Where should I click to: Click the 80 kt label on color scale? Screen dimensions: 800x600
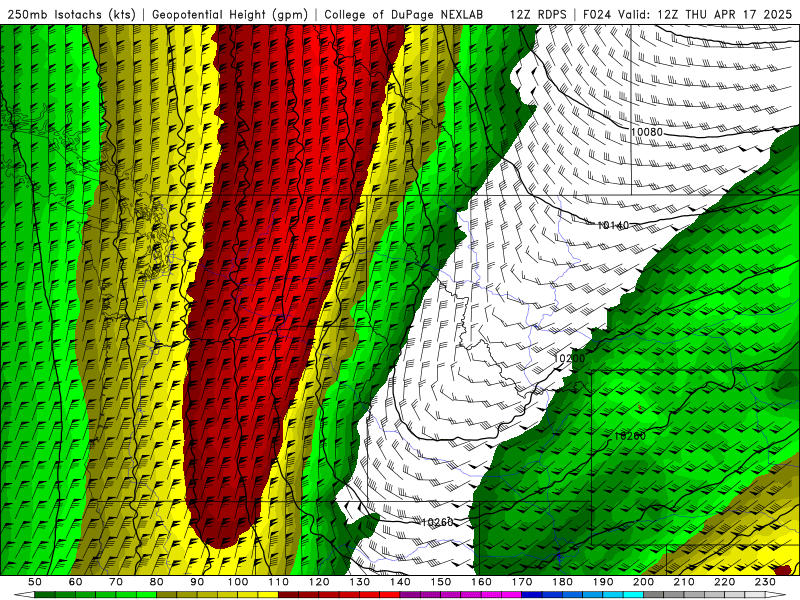tap(157, 582)
